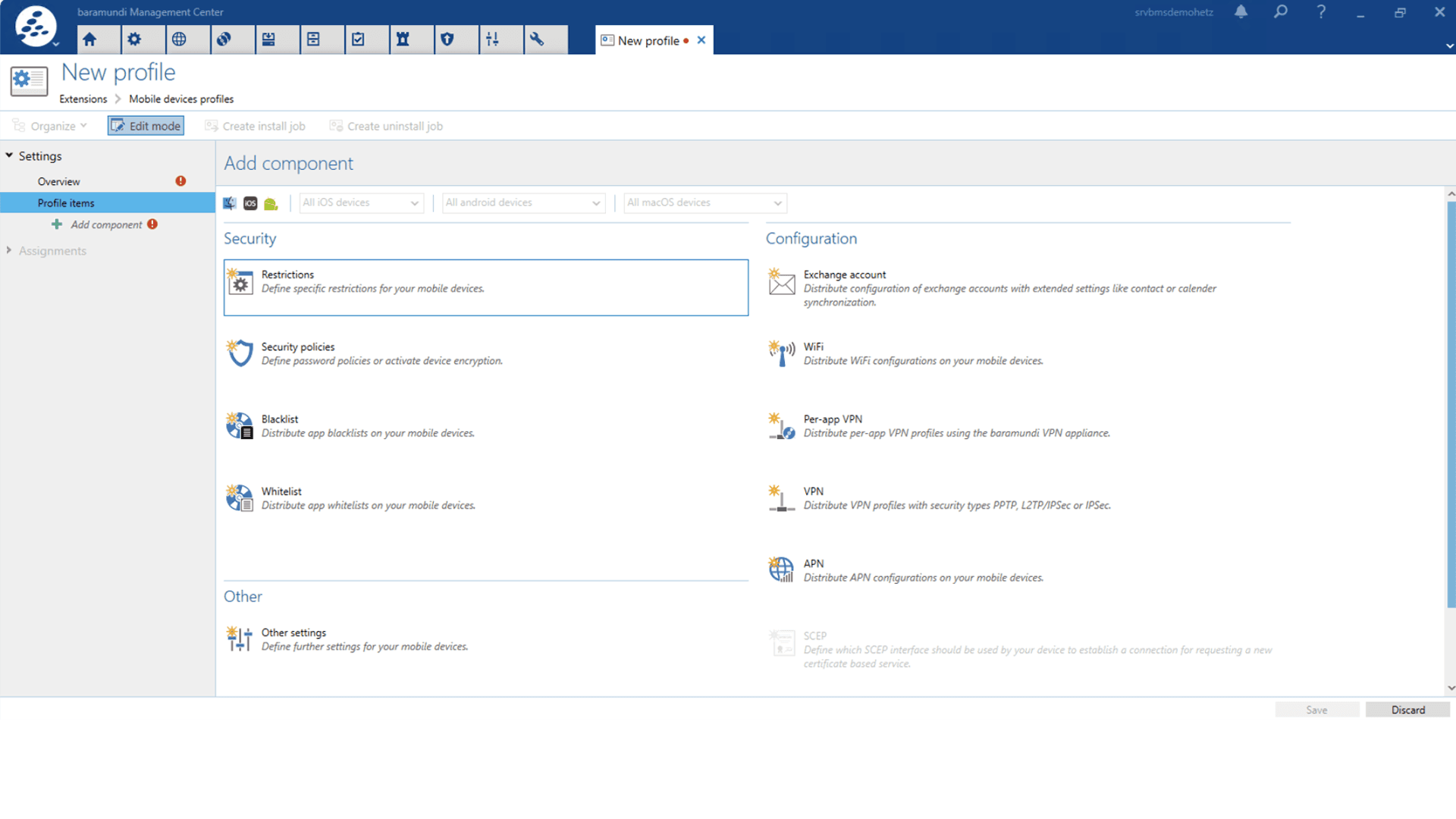
Task: Go to Extensions breadcrumb link
Action: pos(83,99)
